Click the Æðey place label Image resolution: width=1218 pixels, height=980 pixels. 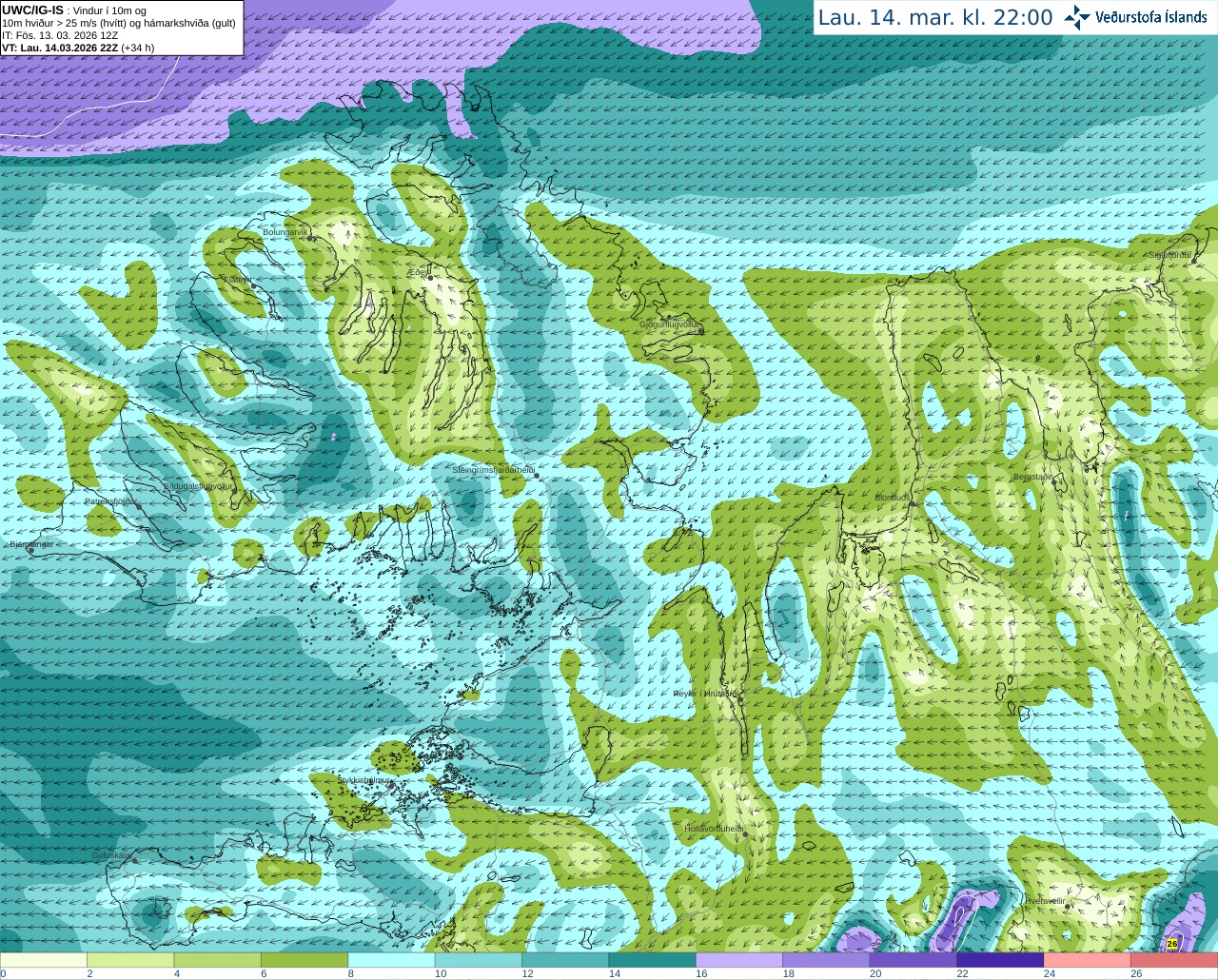pos(418,272)
